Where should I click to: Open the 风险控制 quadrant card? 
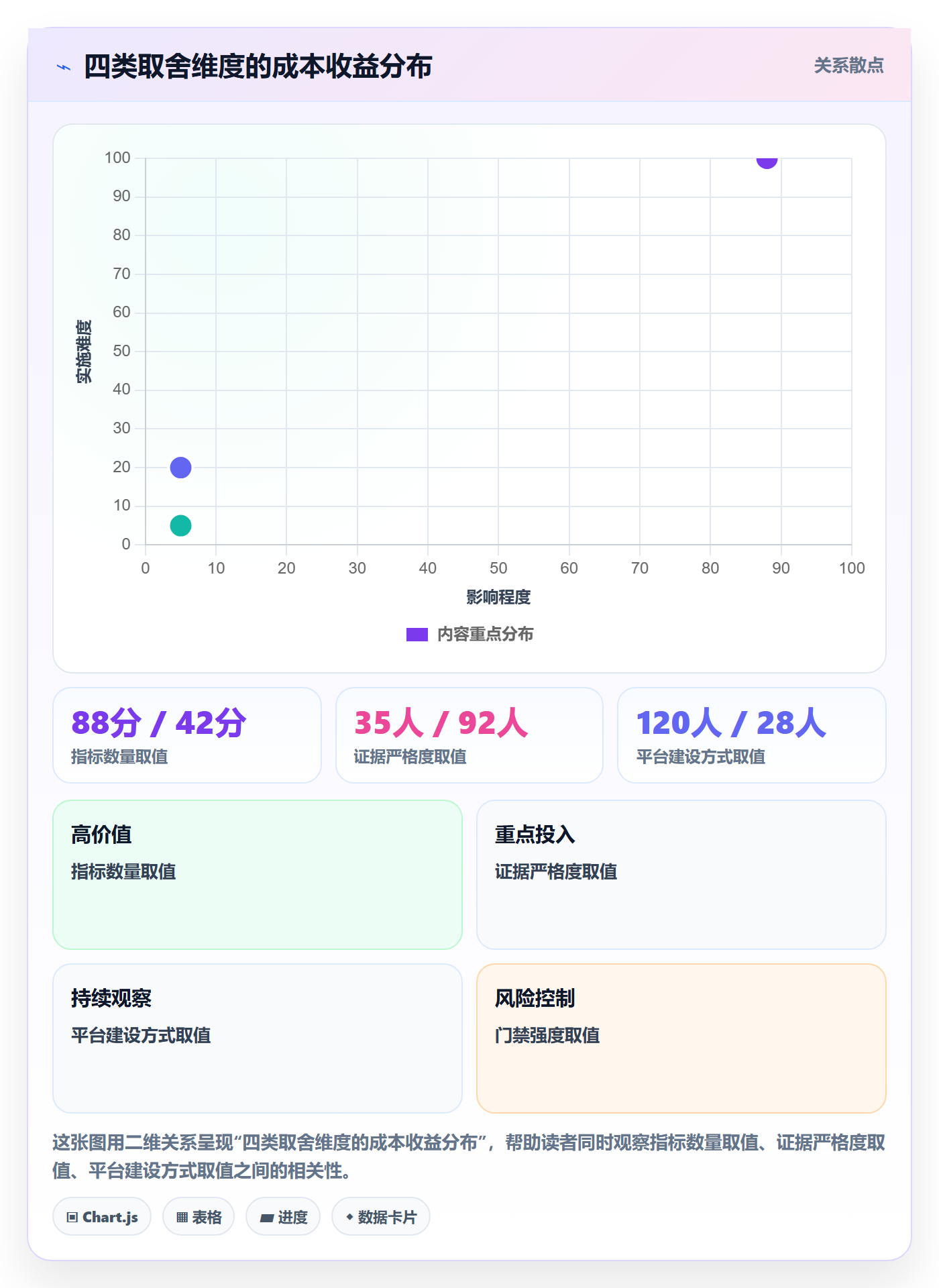(x=681, y=1038)
